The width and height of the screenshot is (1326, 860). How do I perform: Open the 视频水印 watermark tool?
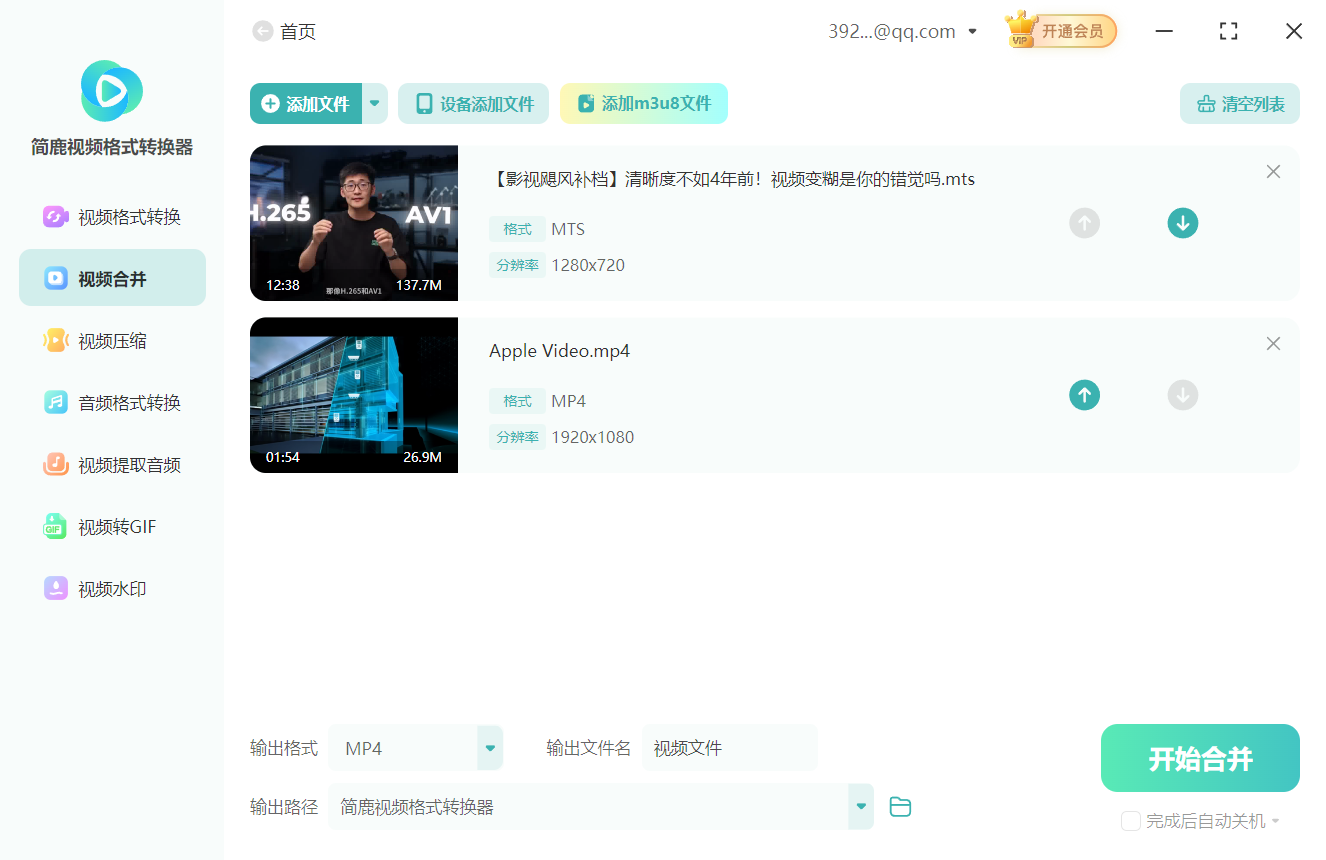point(110,588)
